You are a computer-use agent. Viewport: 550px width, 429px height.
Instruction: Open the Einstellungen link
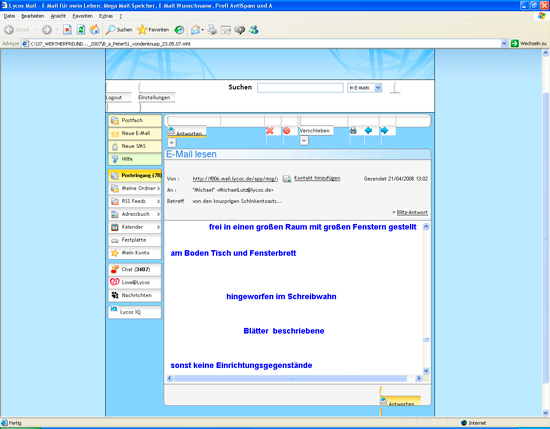click(154, 98)
